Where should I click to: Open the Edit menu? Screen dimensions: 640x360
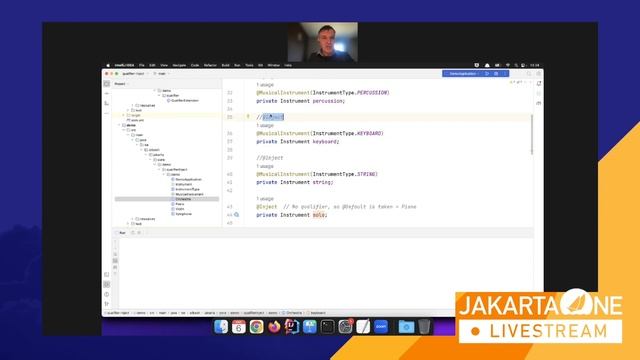152,65
